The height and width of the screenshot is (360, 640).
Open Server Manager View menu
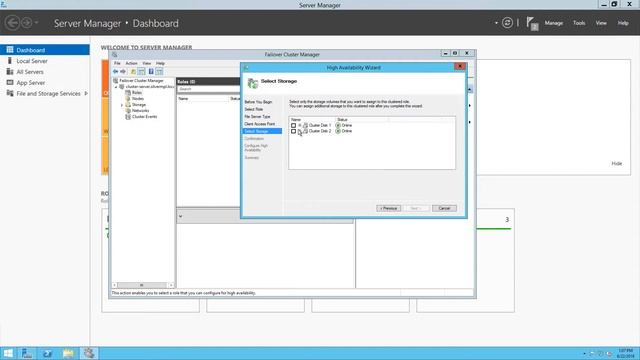pos(601,23)
